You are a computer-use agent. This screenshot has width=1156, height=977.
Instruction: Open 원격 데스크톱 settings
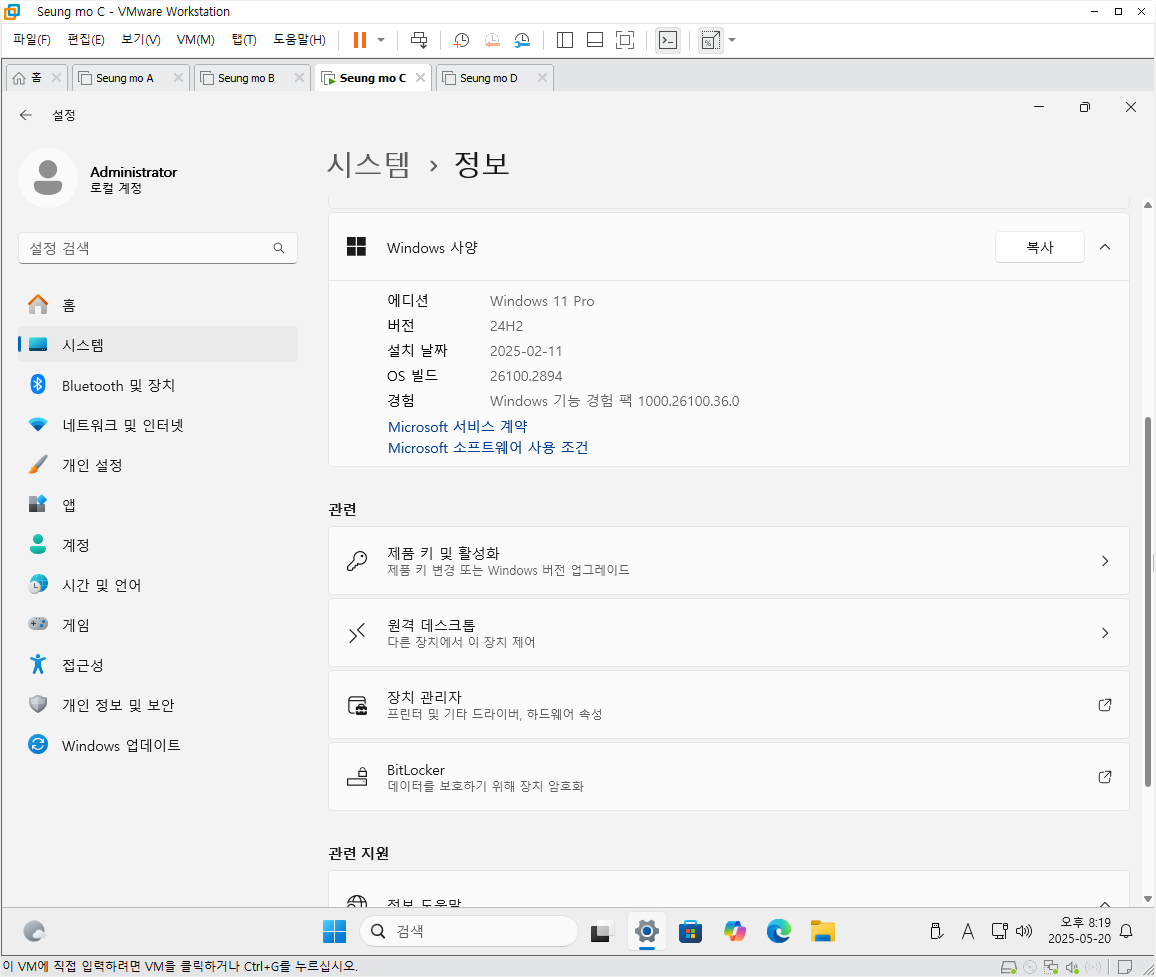(728, 633)
